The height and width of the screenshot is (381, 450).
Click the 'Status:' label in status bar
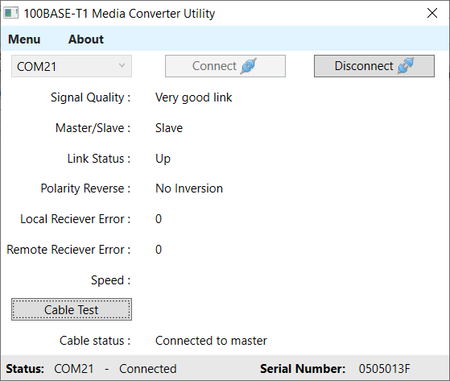(x=25, y=369)
